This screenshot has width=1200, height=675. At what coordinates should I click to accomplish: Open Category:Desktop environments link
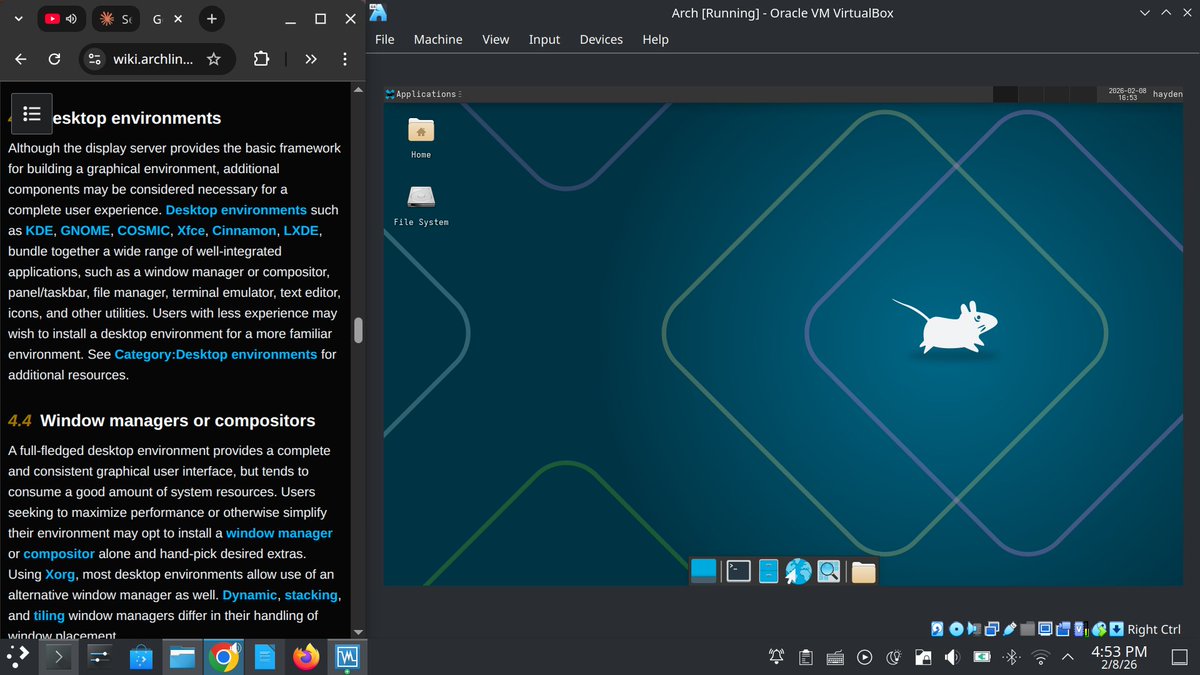216,355
